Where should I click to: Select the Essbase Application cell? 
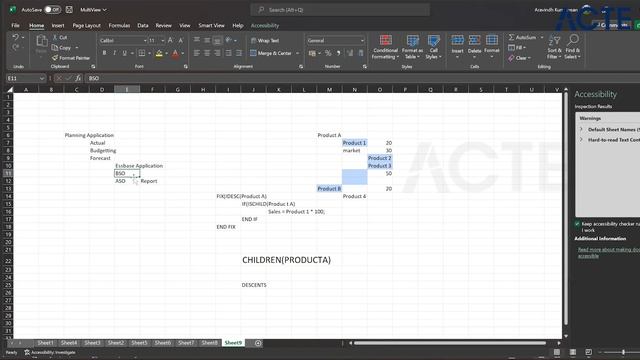(x=139, y=166)
